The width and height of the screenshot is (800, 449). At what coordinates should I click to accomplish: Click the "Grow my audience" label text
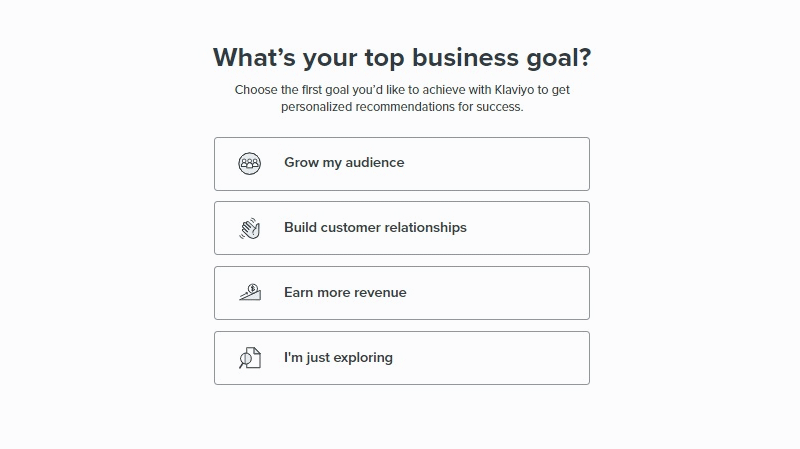[344, 163]
